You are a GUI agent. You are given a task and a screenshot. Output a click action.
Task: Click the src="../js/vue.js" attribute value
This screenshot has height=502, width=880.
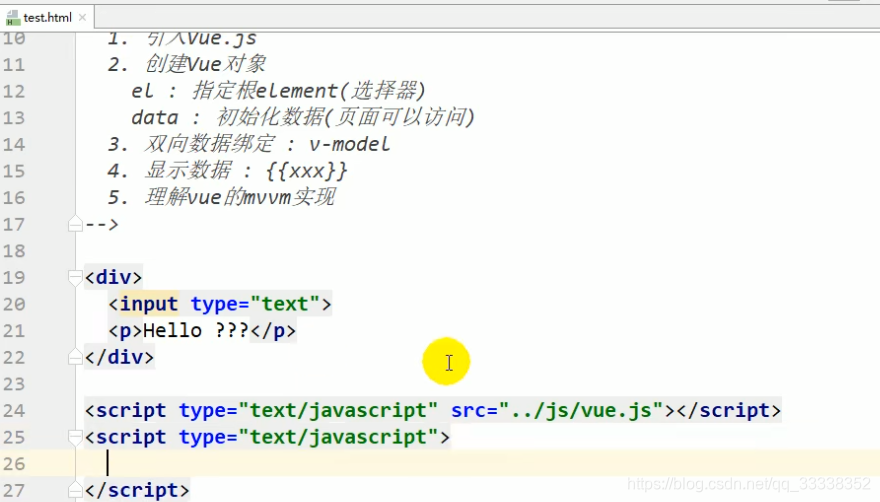[x=581, y=410]
